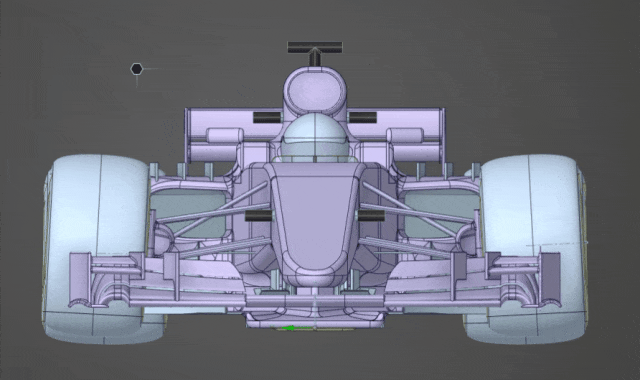Select the front wing center main plane
640x380 pixels.
click(315, 302)
